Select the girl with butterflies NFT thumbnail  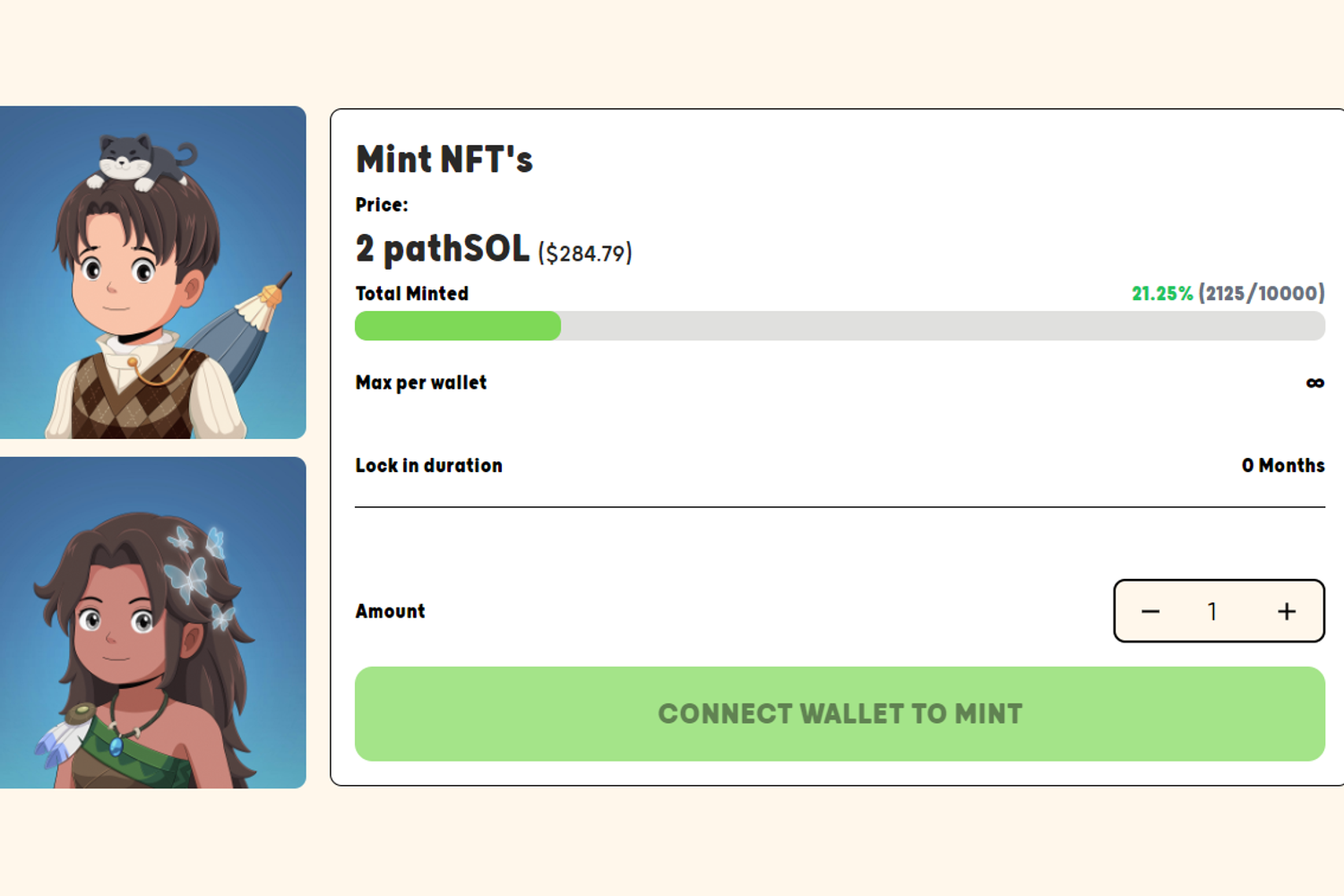[153, 623]
